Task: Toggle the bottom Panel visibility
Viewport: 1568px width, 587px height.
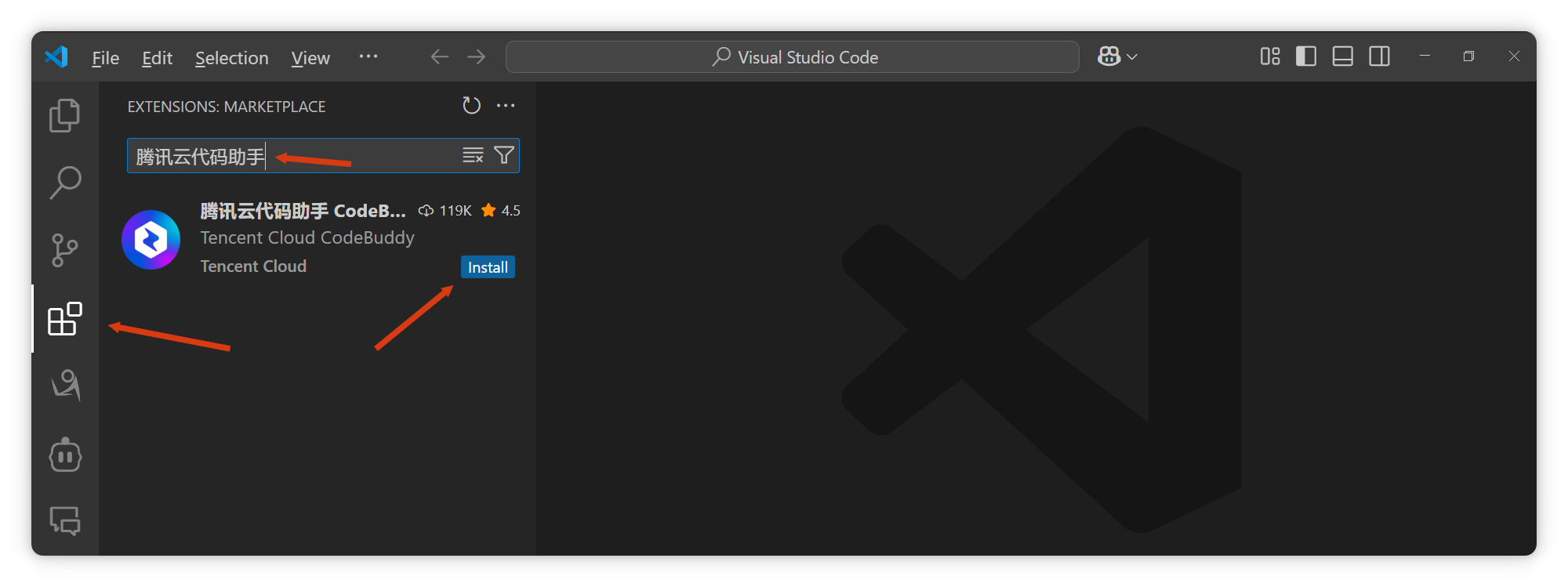Action: point(1342,56)
